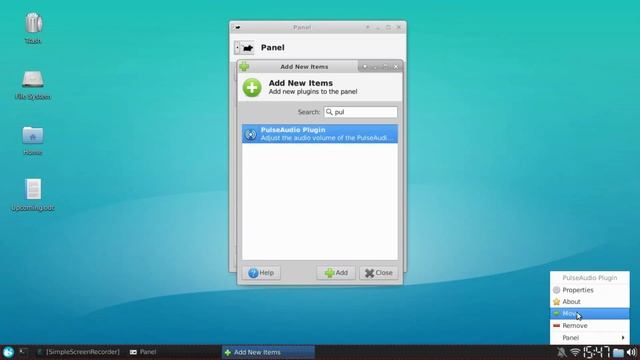Close the Panel preferences window behind
This screenshot has height=360, width=640.
399,27
